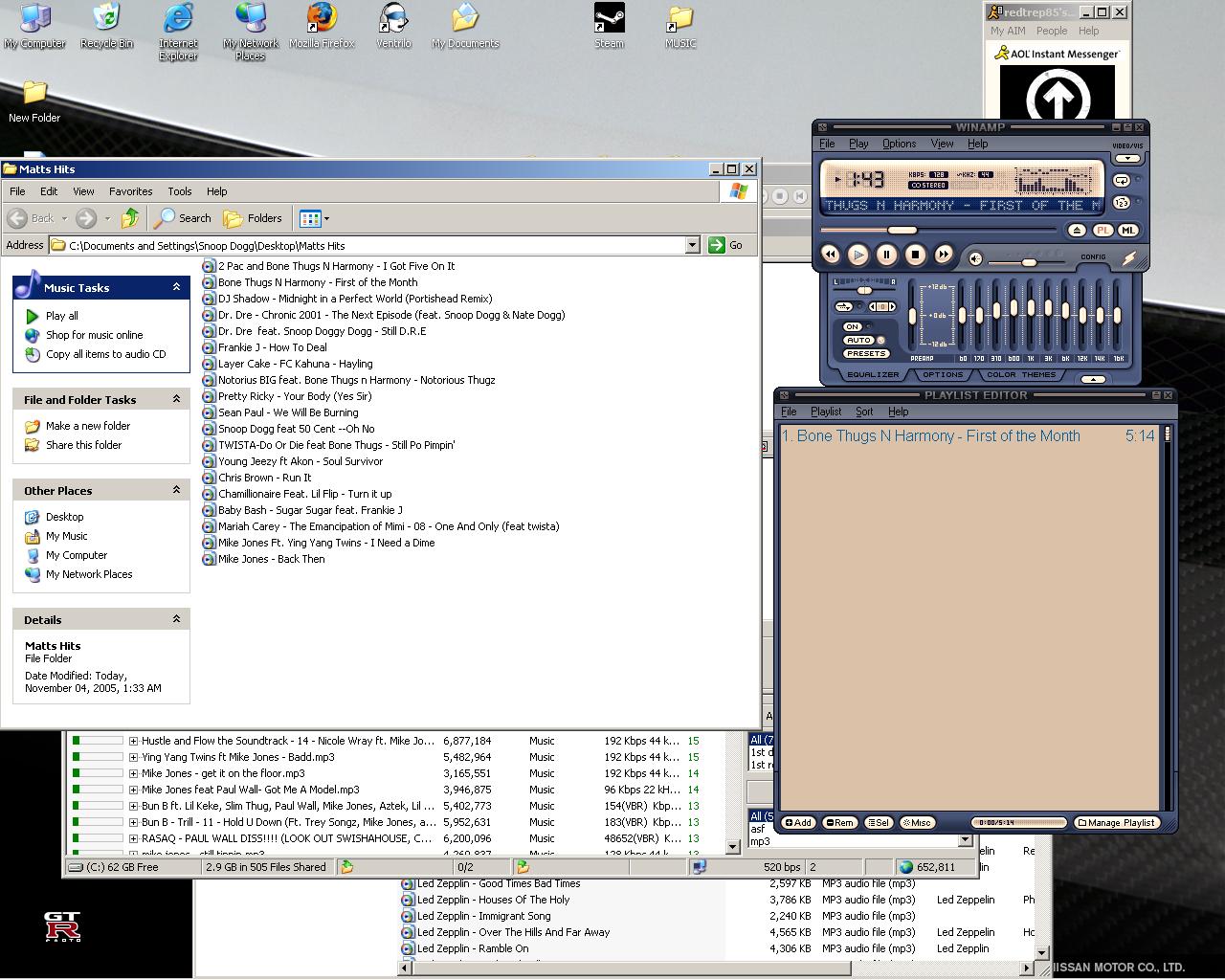Image resolution: width=1225 pixels, height=980 pixels.
Task: Click Winamp eject/open file button
Action: [x=1077, y=230]
